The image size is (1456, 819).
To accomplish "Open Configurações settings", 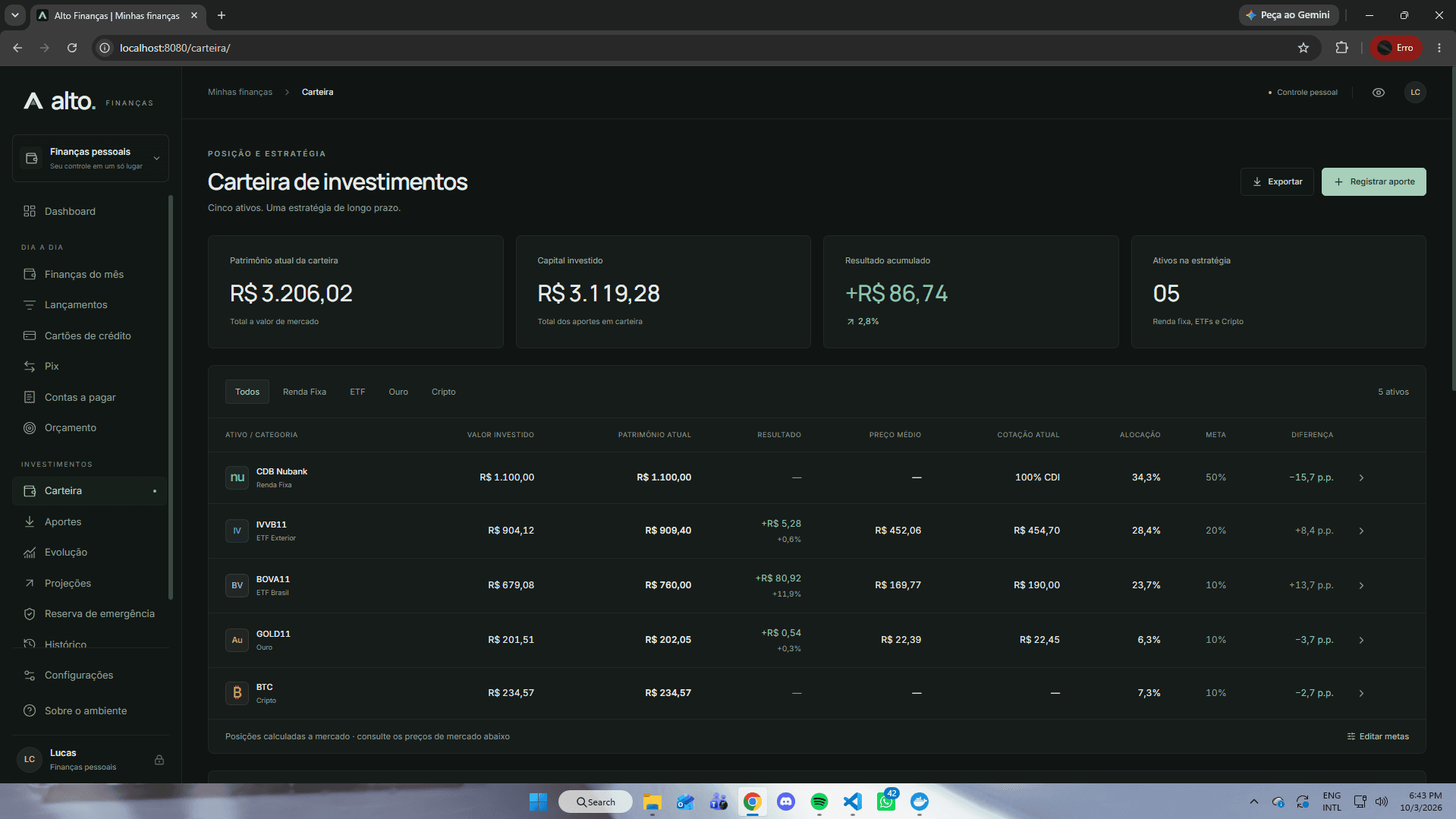I will point(90,675).
